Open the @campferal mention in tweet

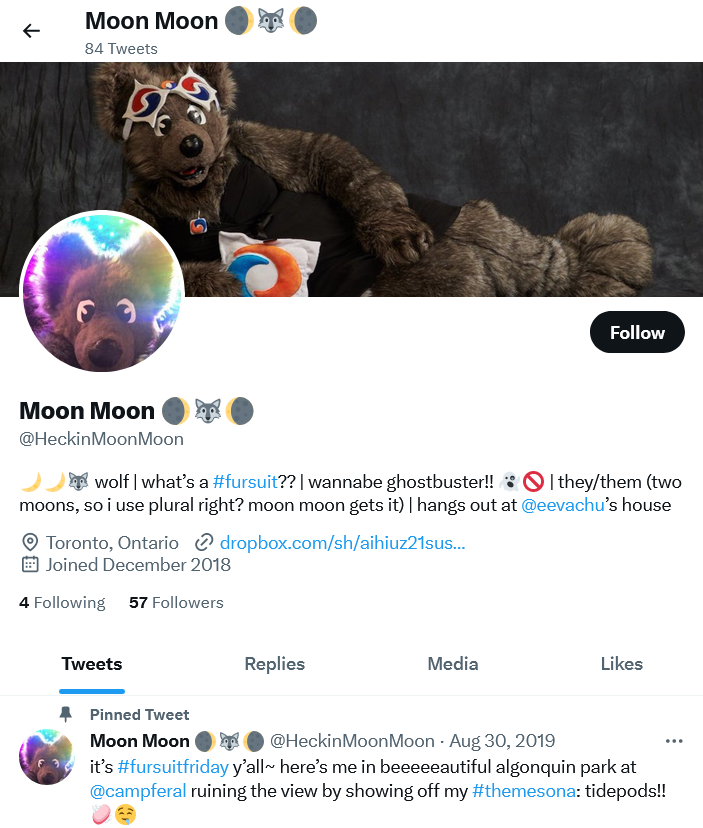click(x=138, y=791)
